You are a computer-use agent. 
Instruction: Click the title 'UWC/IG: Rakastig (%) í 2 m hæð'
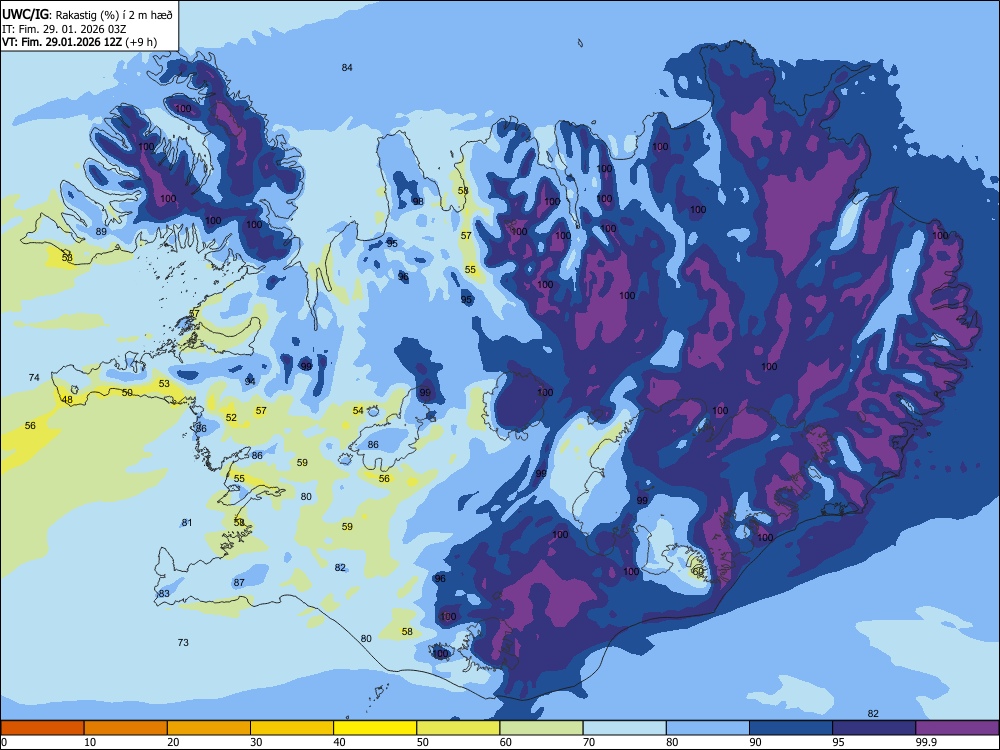click(87, 15)
